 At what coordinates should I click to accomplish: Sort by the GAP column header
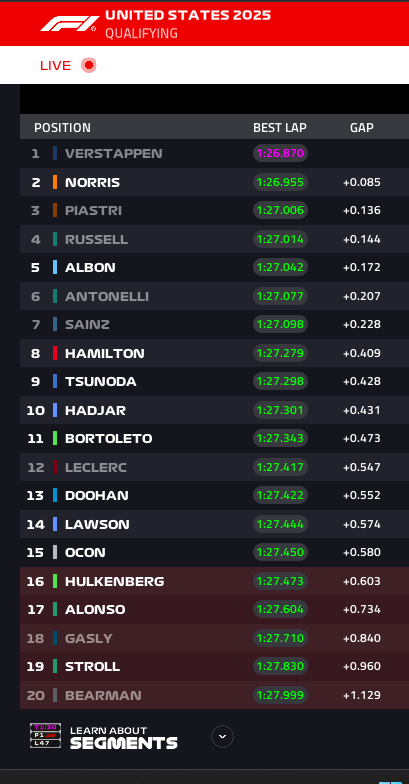[x=362, y=128]
